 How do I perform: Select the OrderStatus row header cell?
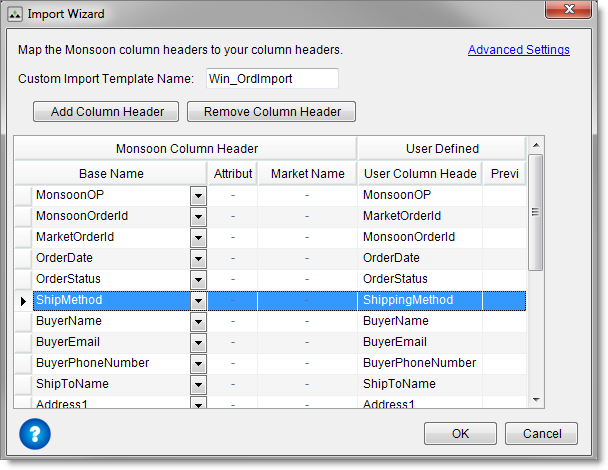(22, 279)
